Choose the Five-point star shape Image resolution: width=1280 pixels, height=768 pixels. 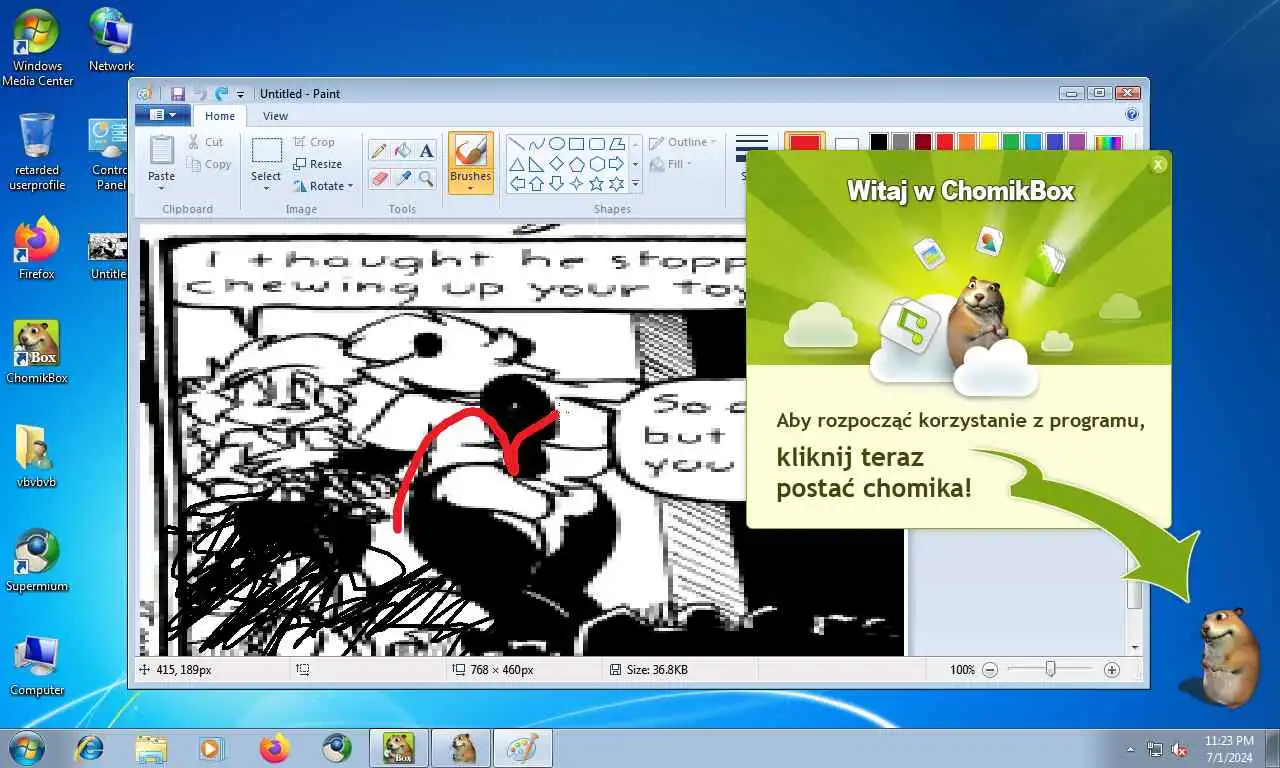[597, 183]
